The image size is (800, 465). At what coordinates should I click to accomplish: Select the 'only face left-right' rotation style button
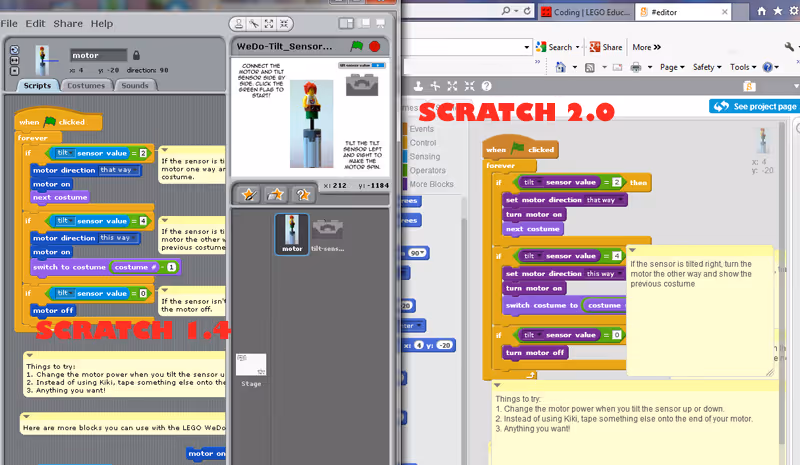click(x=14, y=60)
